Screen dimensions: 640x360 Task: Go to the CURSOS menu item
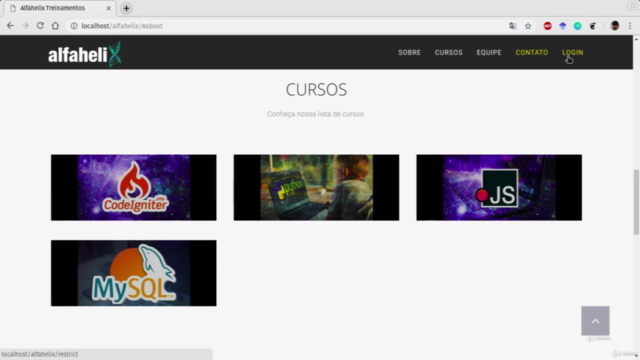pos(449,53)
